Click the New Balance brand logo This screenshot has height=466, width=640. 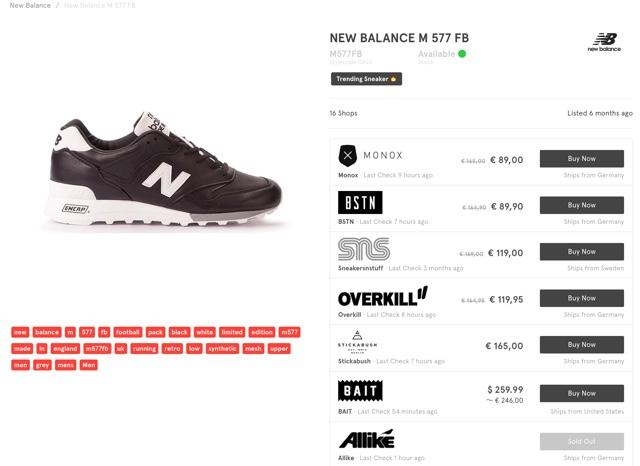point(604,42)
